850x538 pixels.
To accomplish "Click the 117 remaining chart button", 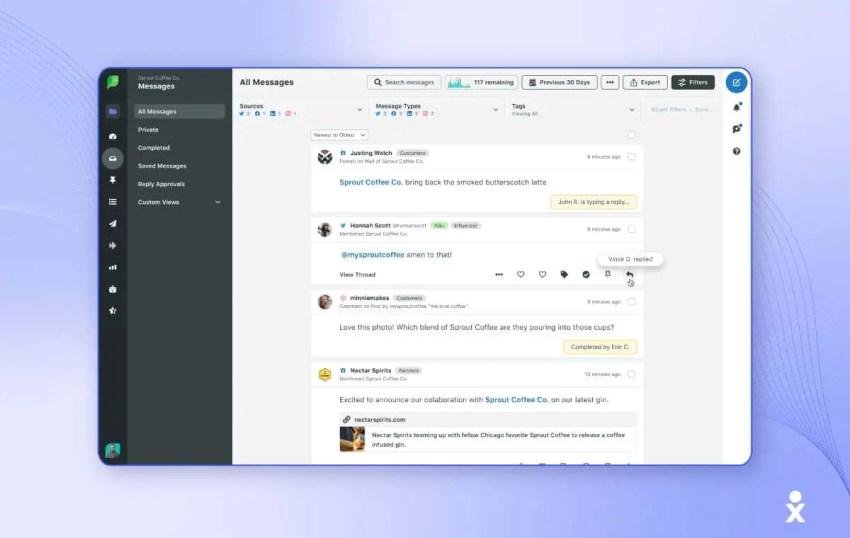I will pyautogui.click(x=482, y=82).
